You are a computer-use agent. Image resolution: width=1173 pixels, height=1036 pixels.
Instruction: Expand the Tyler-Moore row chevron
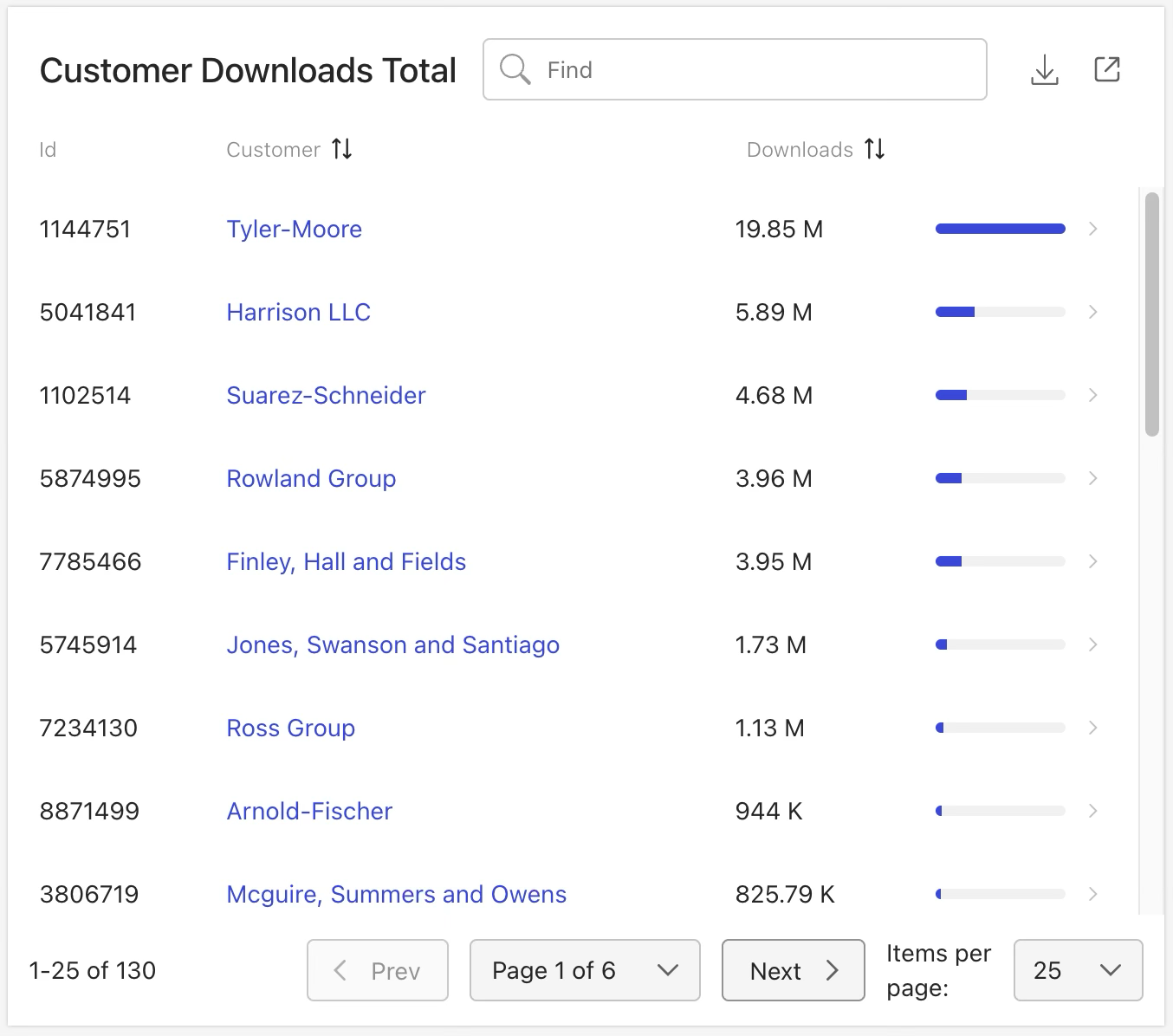(1093, 229)
